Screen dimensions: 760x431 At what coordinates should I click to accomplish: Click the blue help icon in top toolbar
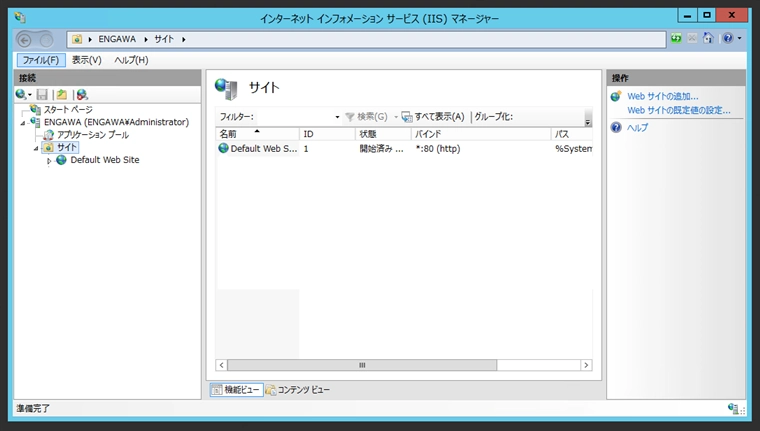coord(728,38)
